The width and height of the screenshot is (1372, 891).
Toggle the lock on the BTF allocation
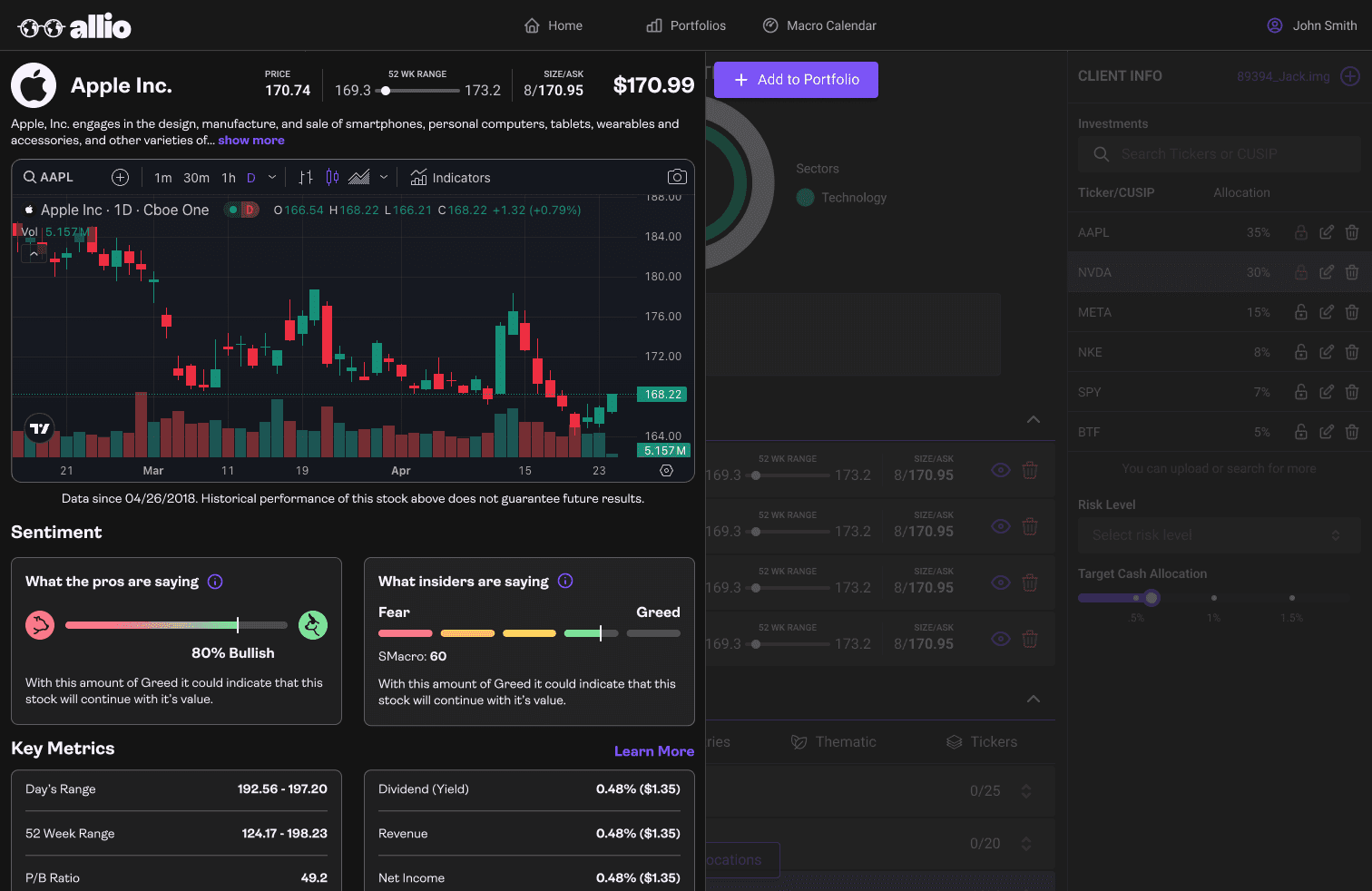click(1301, 432)
